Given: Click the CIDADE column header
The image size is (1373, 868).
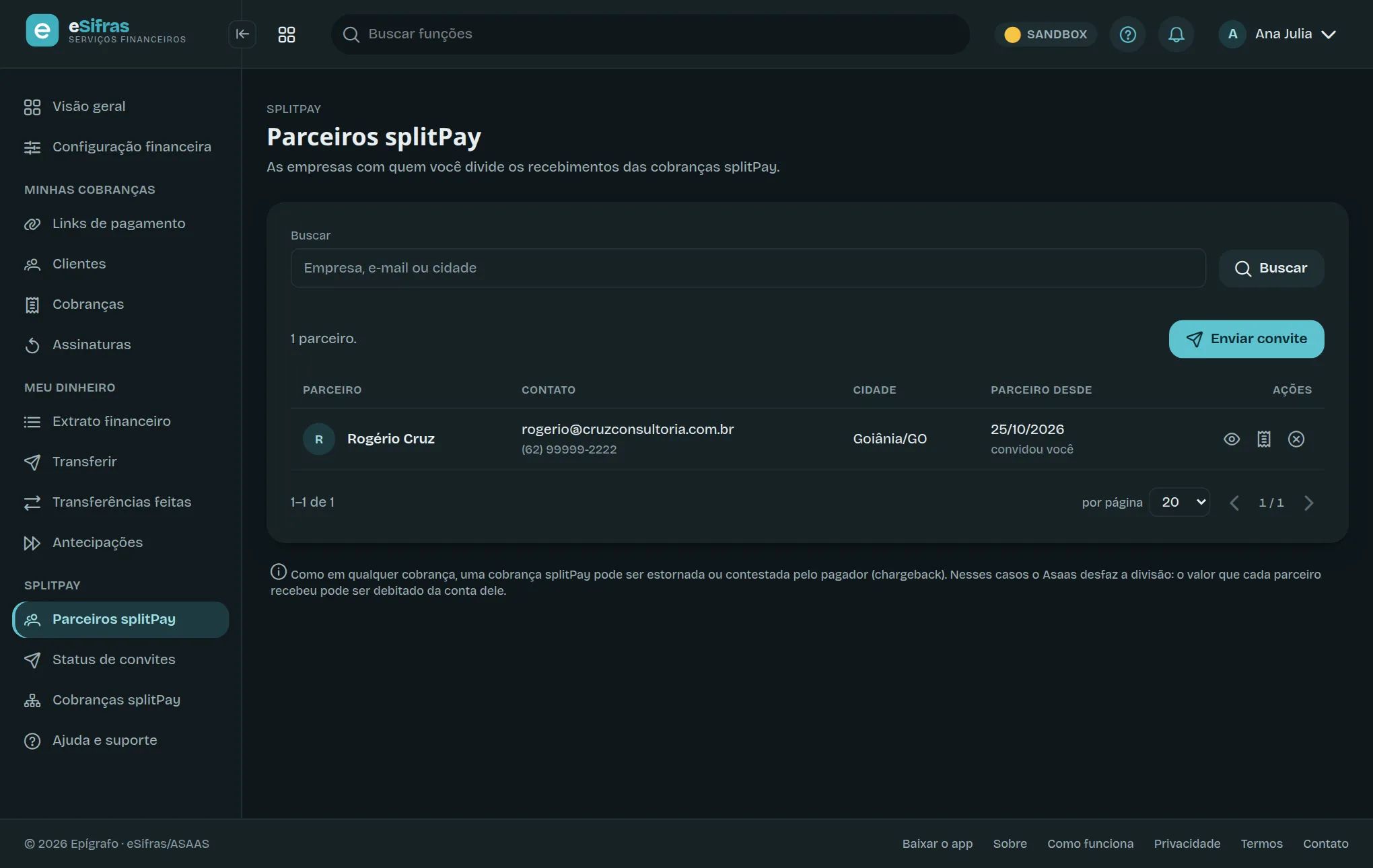Looking at the screenshot, I should [874, 390].
